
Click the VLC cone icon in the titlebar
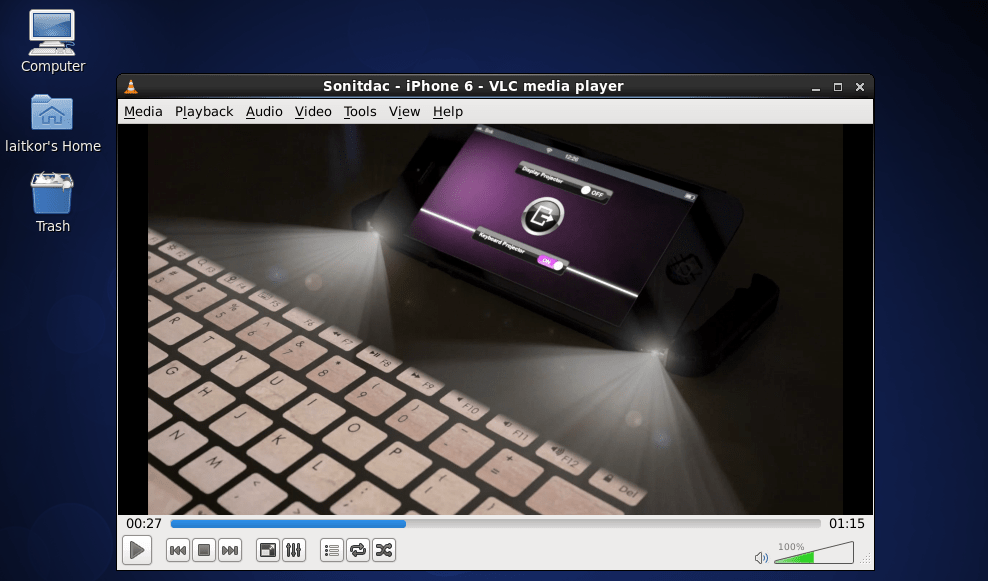(x=131, y=87)
